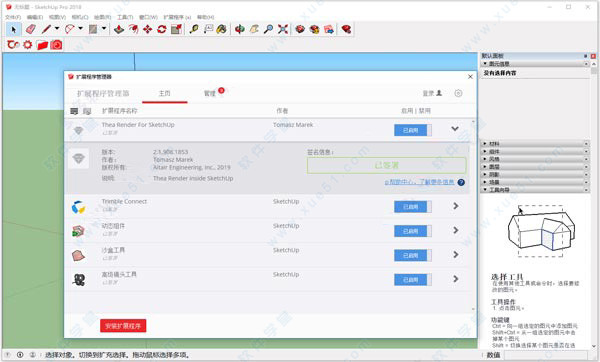Screen dimensions: 600x362
Task: Open the Tape Measure tool
Action: pyautogui.click(x=194, y=29)
